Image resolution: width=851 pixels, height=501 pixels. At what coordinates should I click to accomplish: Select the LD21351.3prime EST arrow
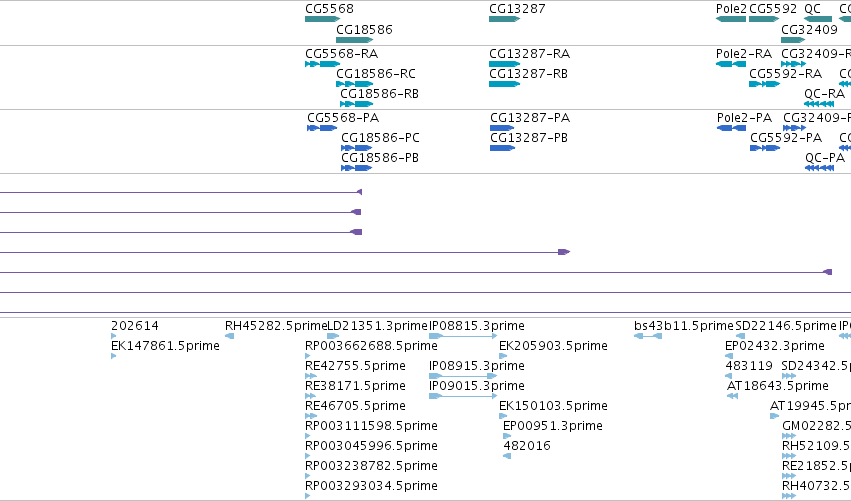pos(333,337)
